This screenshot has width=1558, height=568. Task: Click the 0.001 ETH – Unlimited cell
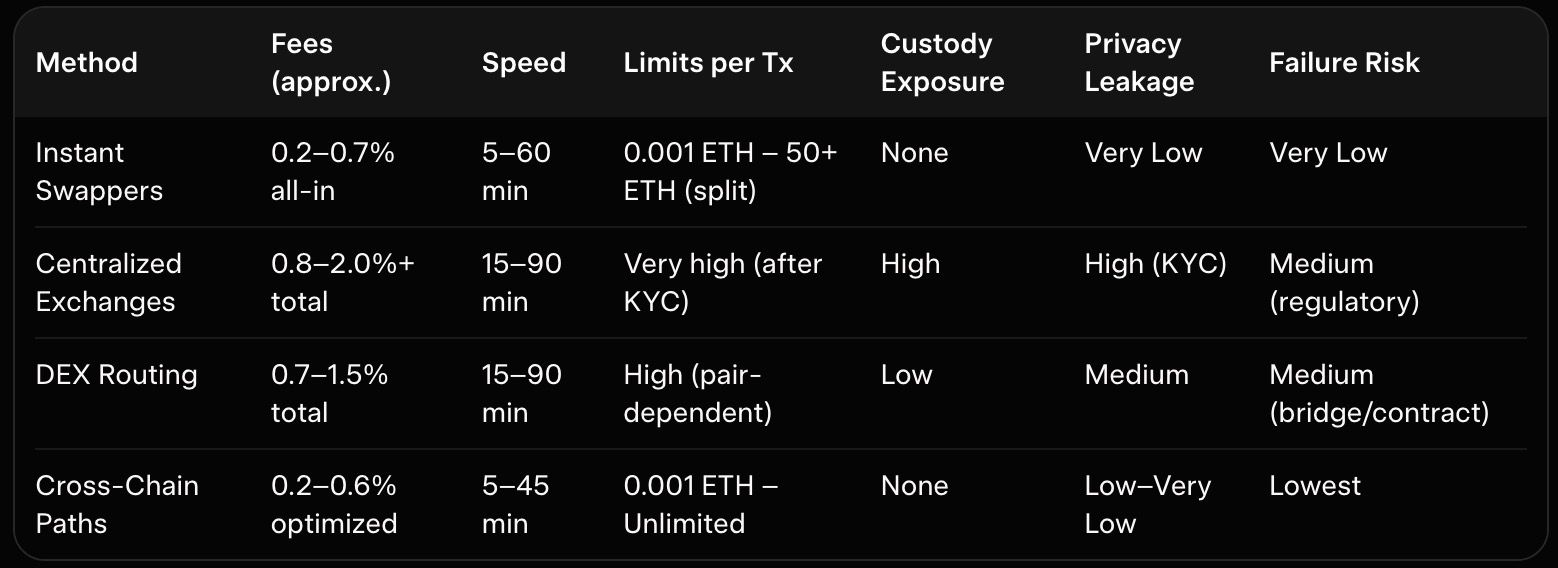[x=700, y=504]
